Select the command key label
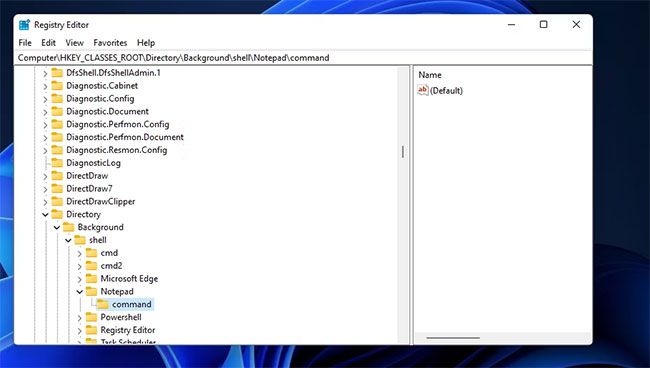650x368 pixels. (132, 304)
